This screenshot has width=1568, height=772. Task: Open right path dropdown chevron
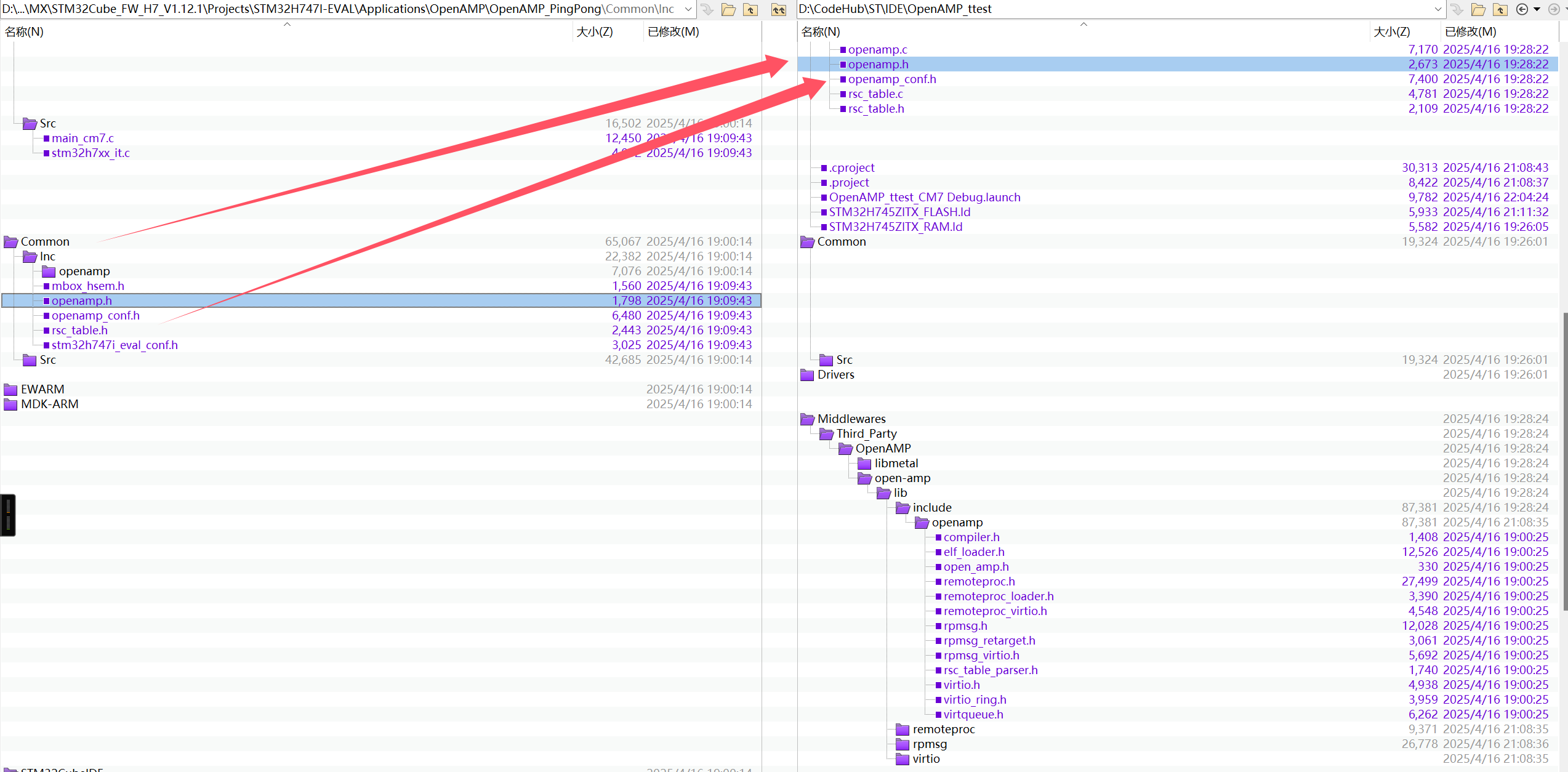pyautogui.click(x=1438, y=9)
